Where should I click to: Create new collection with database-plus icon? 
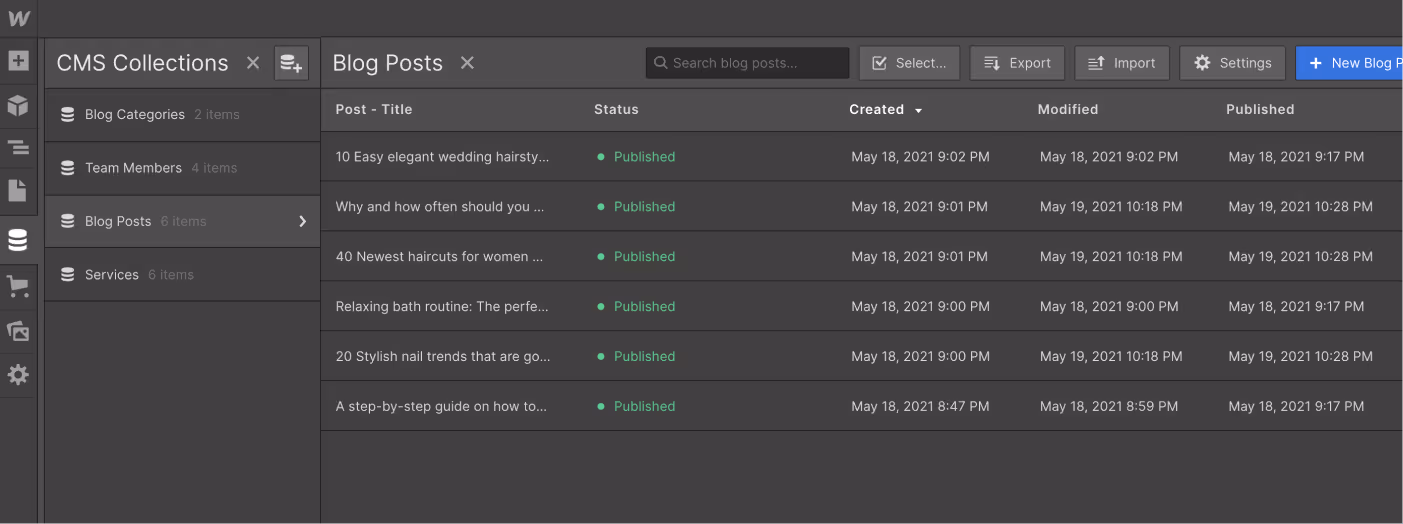pyautogui.click(x=291, y=63)
